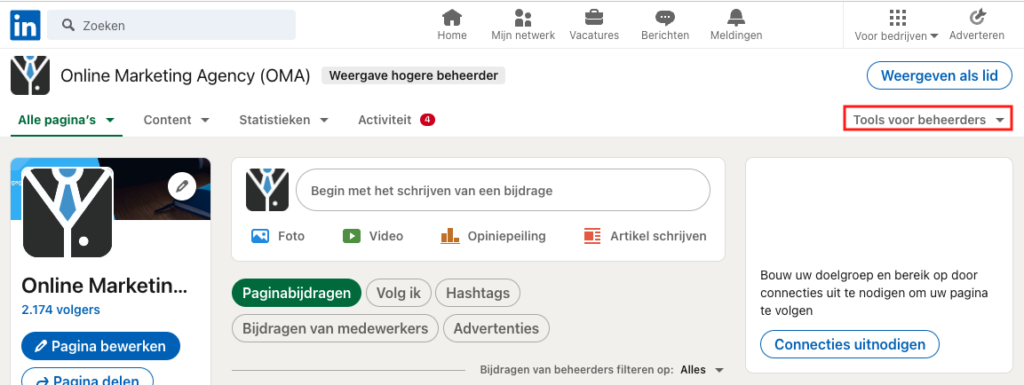Edit cover image via pencil icon
1024x385 pixels.
point(182,187)
